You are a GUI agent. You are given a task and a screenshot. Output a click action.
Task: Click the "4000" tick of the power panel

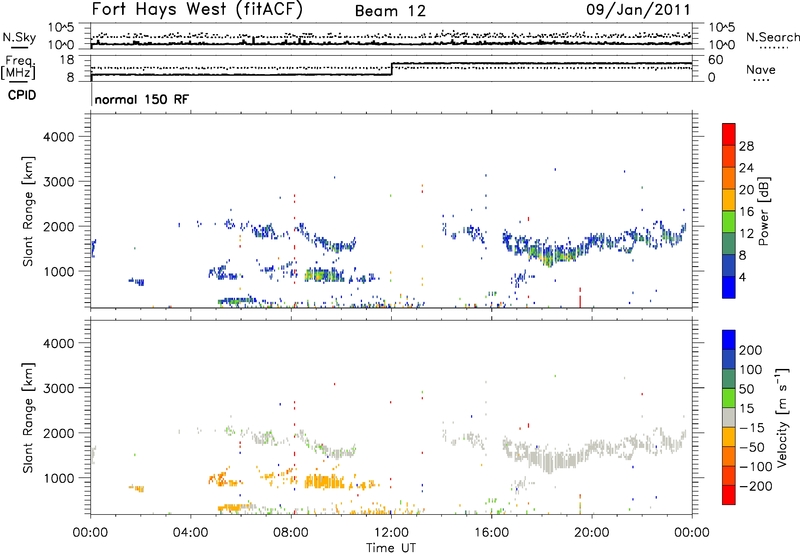(59, 137)
